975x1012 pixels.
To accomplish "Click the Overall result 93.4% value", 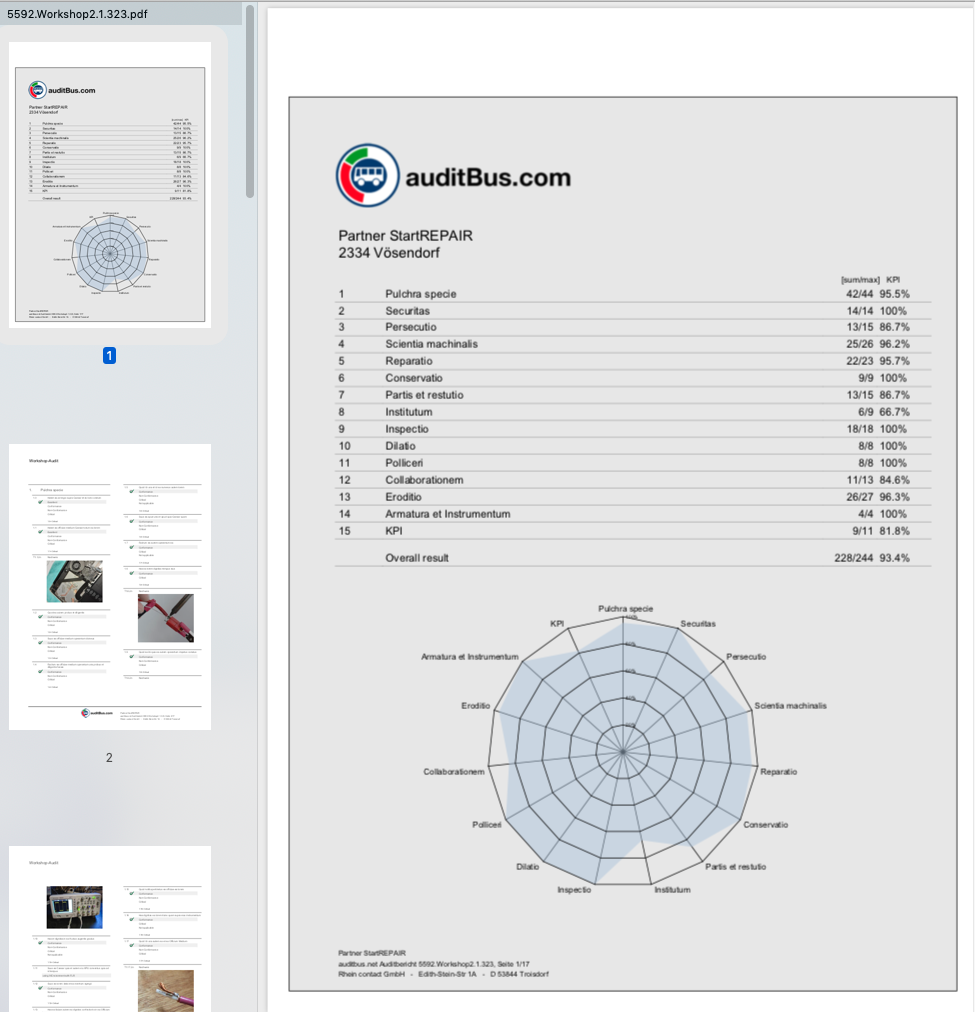I will (894, 558).
